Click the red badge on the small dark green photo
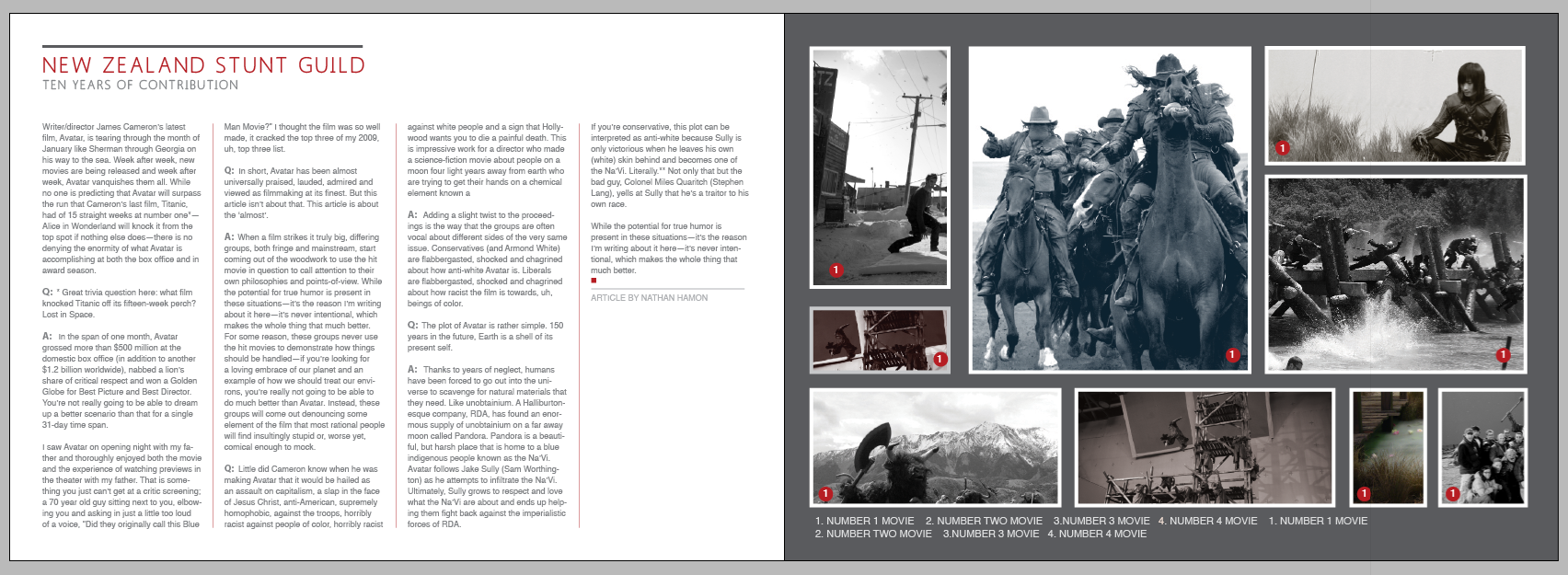This screenshot has width=1568, height=575. pyautogui.click(x=1365, y=494)
